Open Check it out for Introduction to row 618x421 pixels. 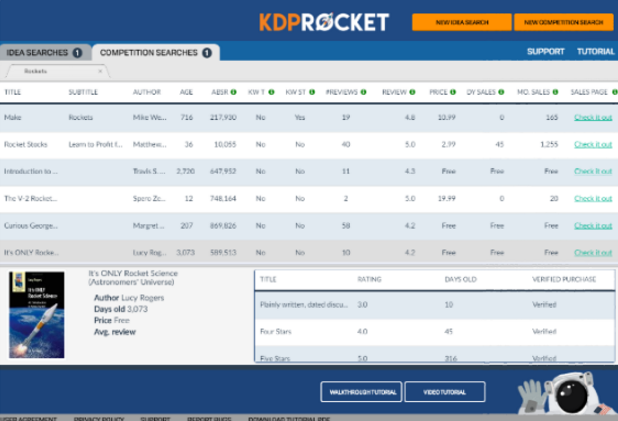pyautogui.click(x=593, y=171)
